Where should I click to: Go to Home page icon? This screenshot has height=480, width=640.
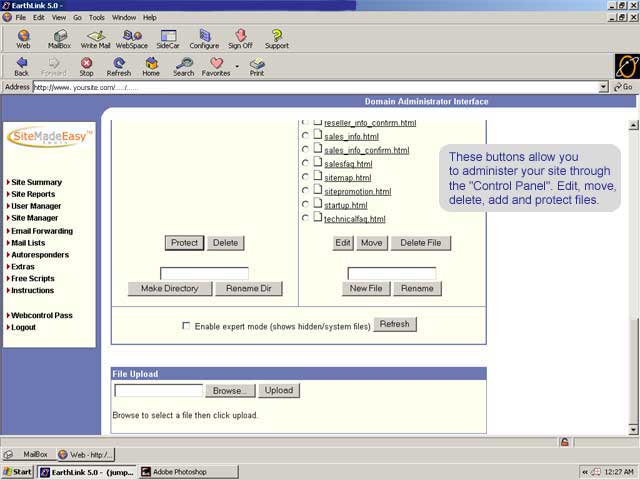coord(151,66)
